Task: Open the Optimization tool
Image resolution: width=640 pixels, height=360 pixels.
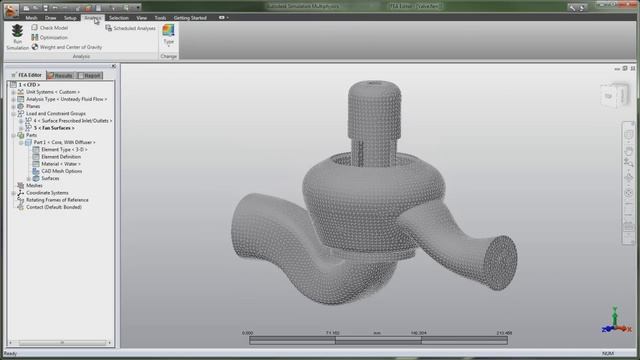Action: tap(49, 37)
